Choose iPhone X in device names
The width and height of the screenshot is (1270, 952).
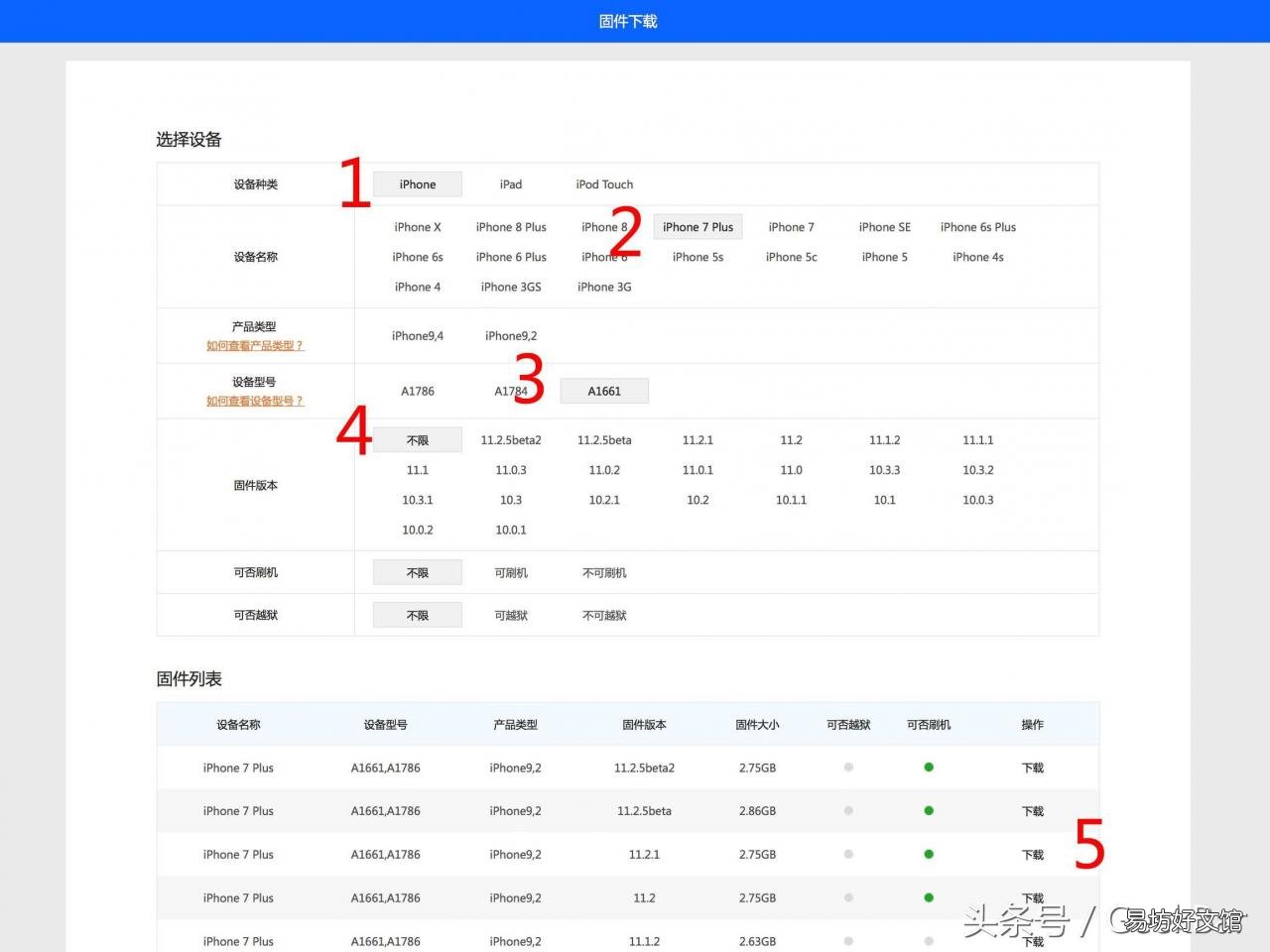click(418, 227)
